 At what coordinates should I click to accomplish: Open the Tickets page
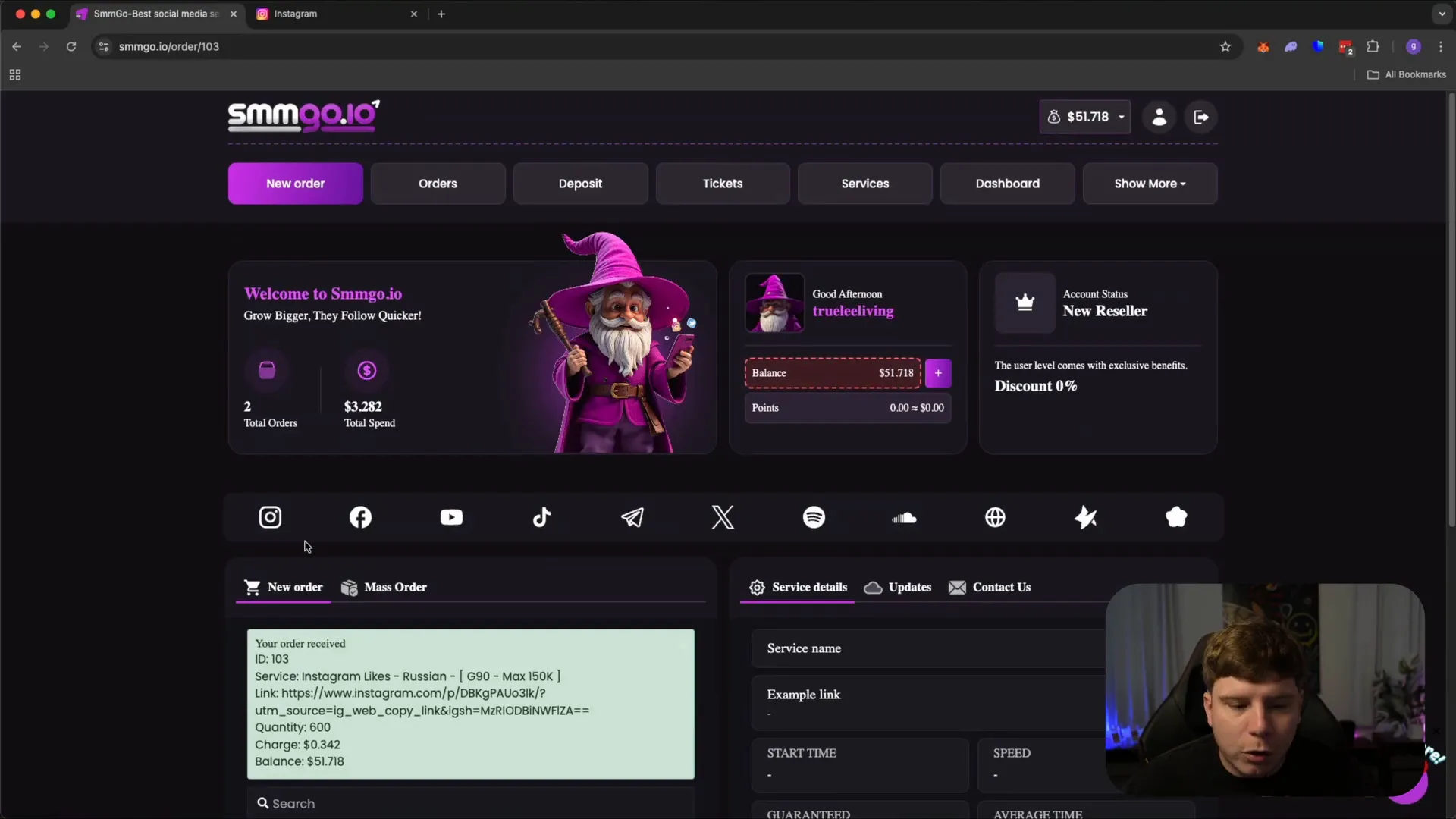pos(723,184)
